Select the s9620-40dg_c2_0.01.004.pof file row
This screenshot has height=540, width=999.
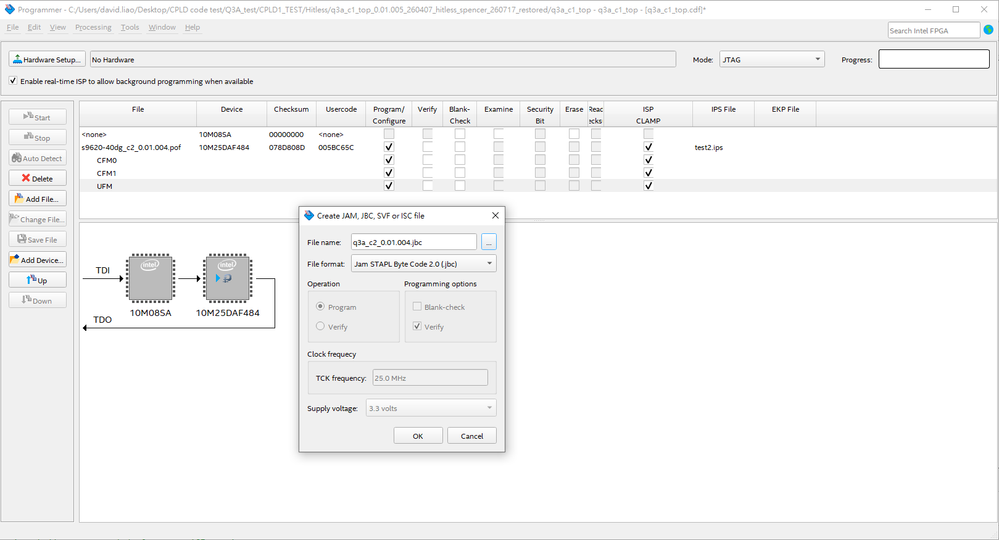tap(131, 147)
